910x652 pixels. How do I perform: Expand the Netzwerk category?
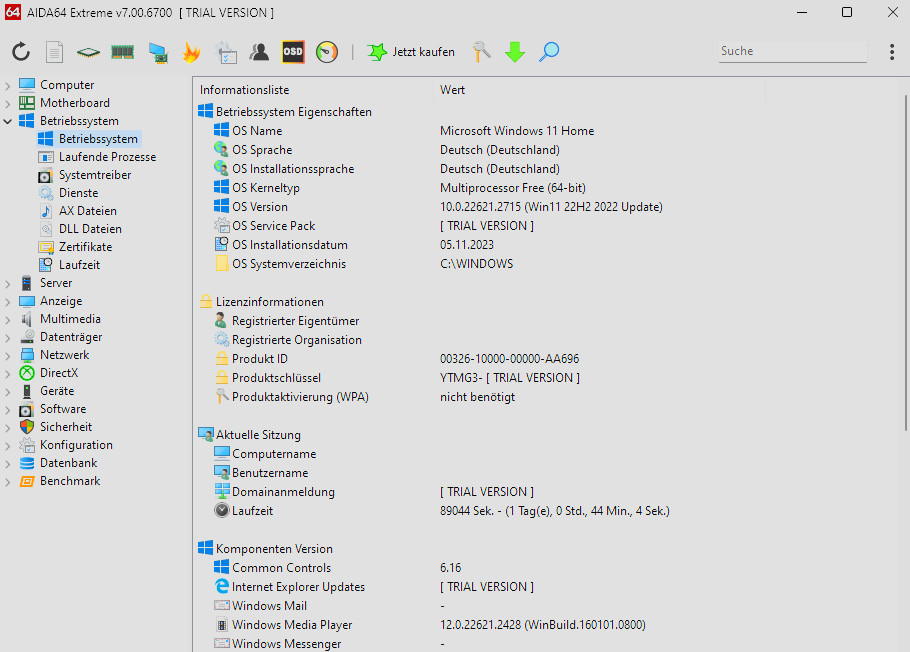pos(8,354)
